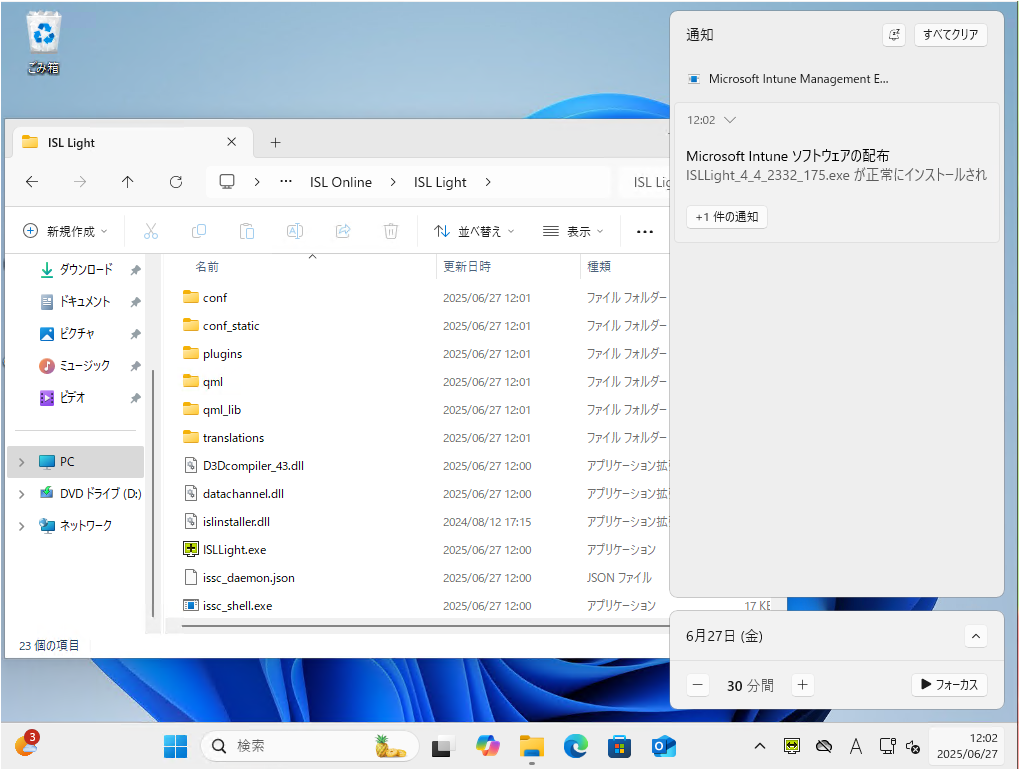1020x770 pixels.
Task: Select ドキュメント in the navigation pane
Action: tap(77, 301)
